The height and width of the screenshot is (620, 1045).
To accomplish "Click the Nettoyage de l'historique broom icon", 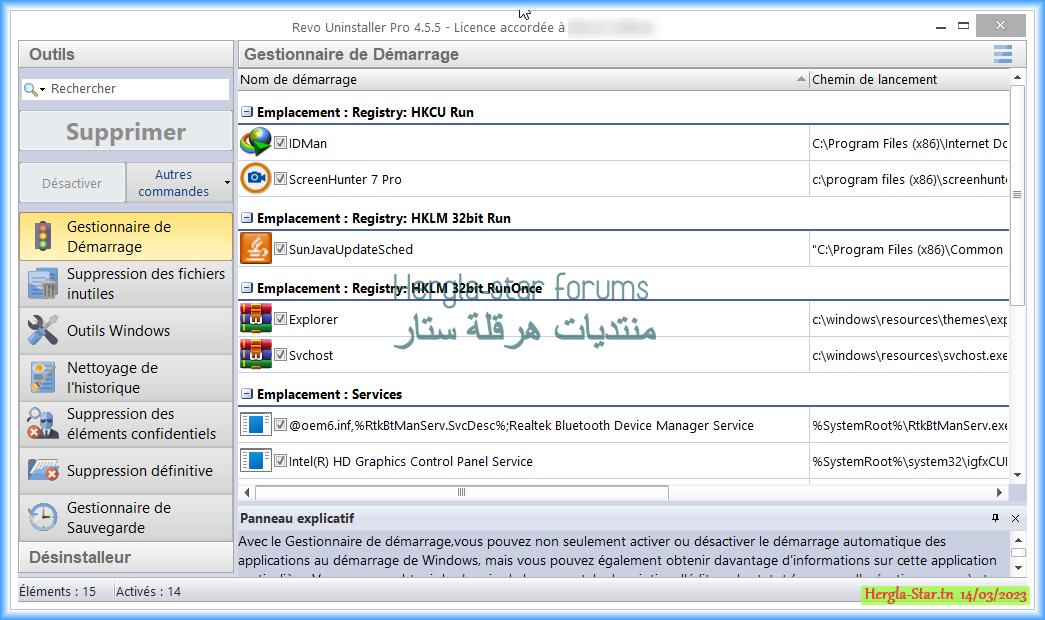I will (43, 377).
